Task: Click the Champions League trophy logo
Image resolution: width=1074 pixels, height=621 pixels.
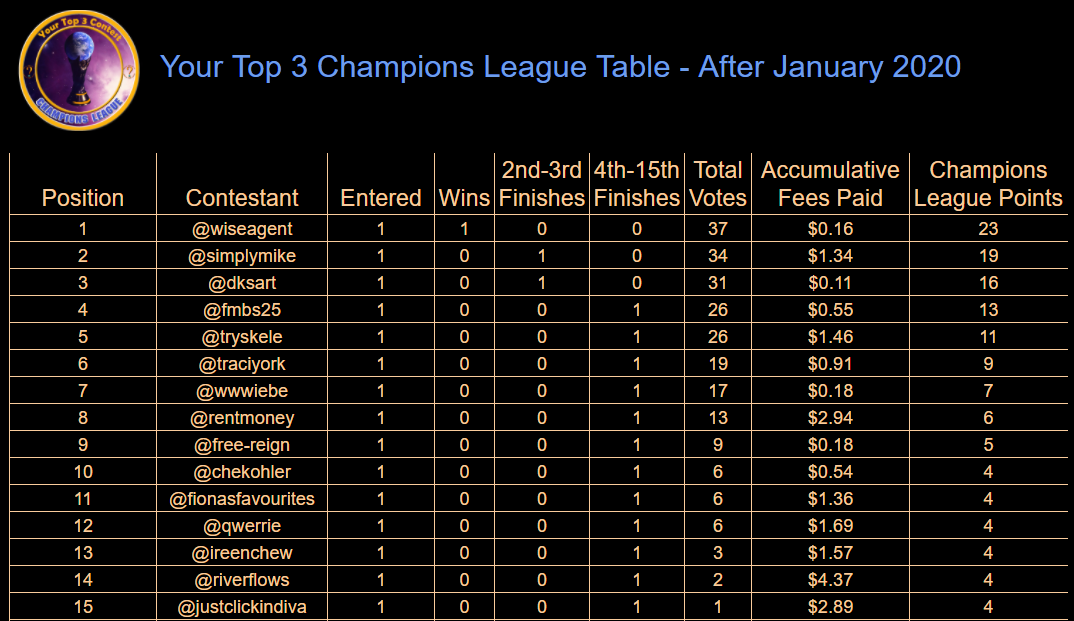Action: [79, 71]
